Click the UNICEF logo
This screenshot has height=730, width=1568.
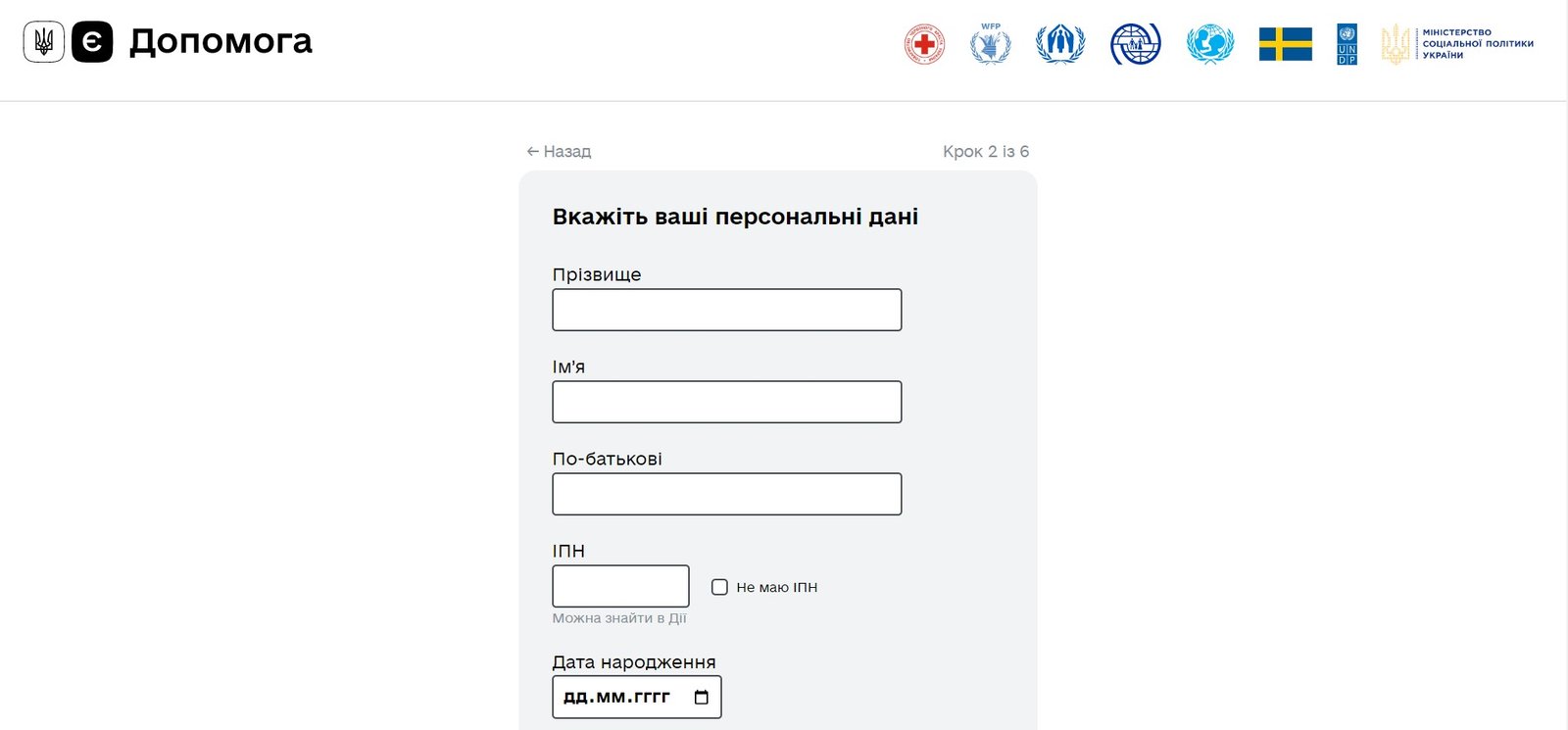[x=1209, y=44]
